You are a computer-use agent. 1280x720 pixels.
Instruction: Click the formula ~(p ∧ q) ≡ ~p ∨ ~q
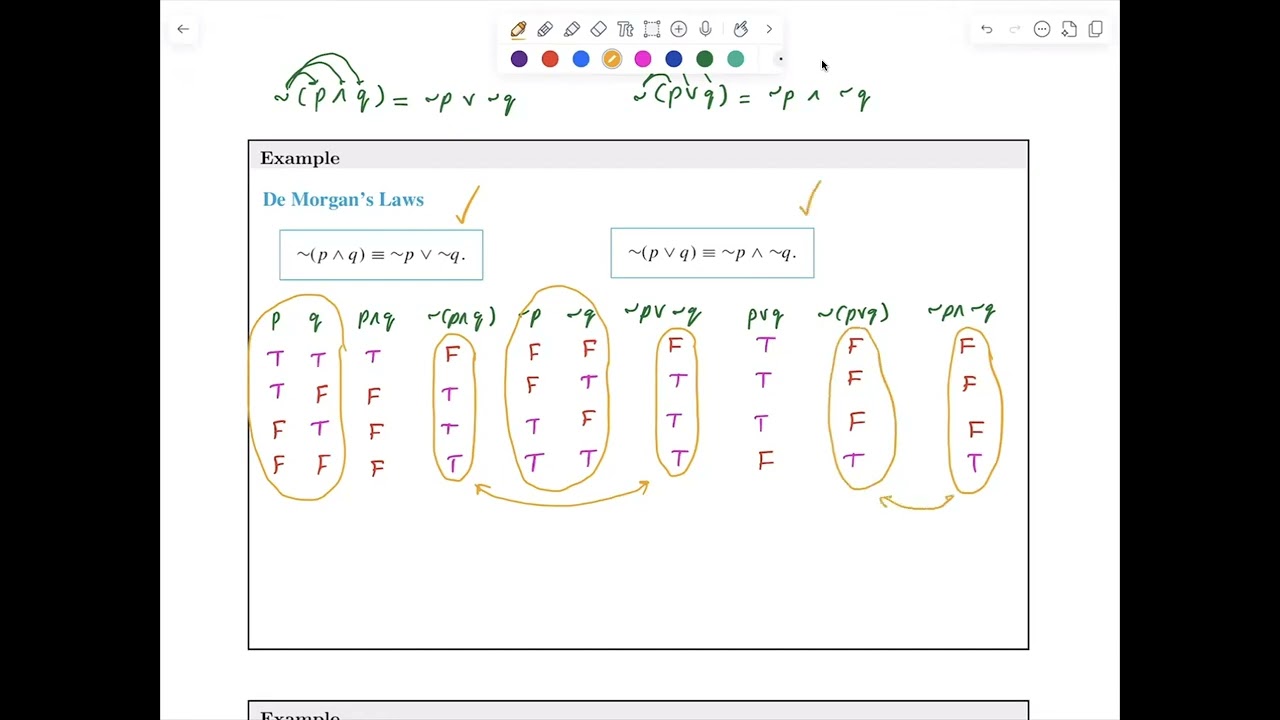pyautogui.click(x=381, y=255)
